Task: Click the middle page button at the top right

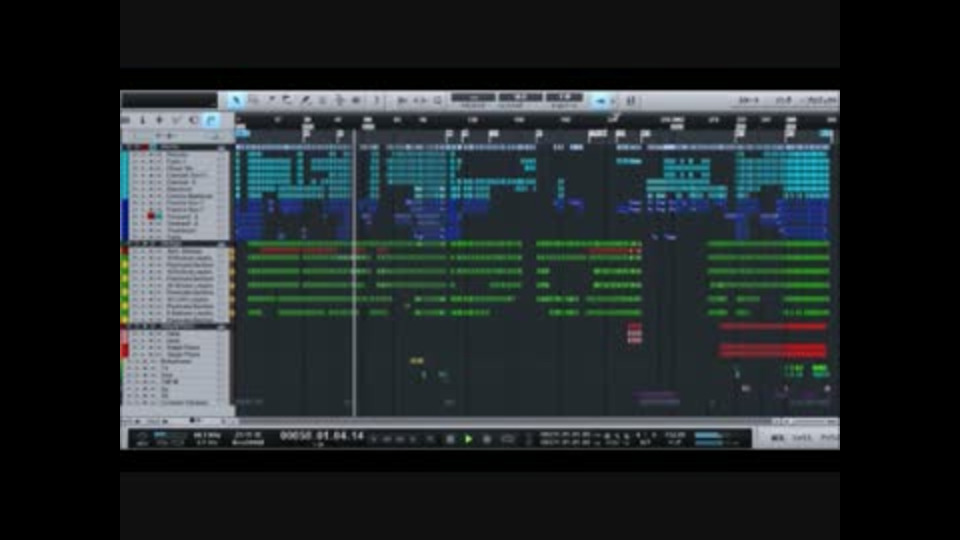Action: pyautogui.click(x=783, y=100)
